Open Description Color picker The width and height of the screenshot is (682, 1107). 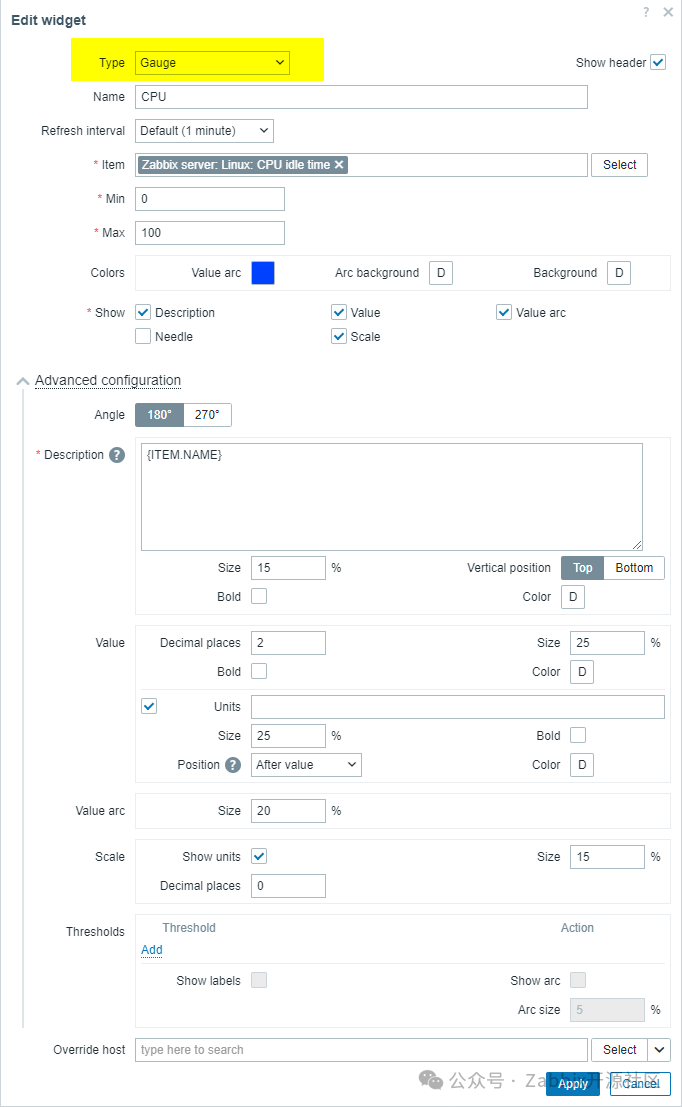tap(573, 597)
